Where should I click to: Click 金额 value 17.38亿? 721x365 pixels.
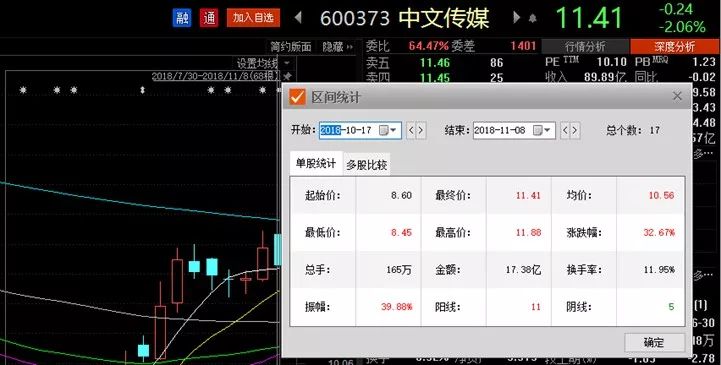point(523,270)
